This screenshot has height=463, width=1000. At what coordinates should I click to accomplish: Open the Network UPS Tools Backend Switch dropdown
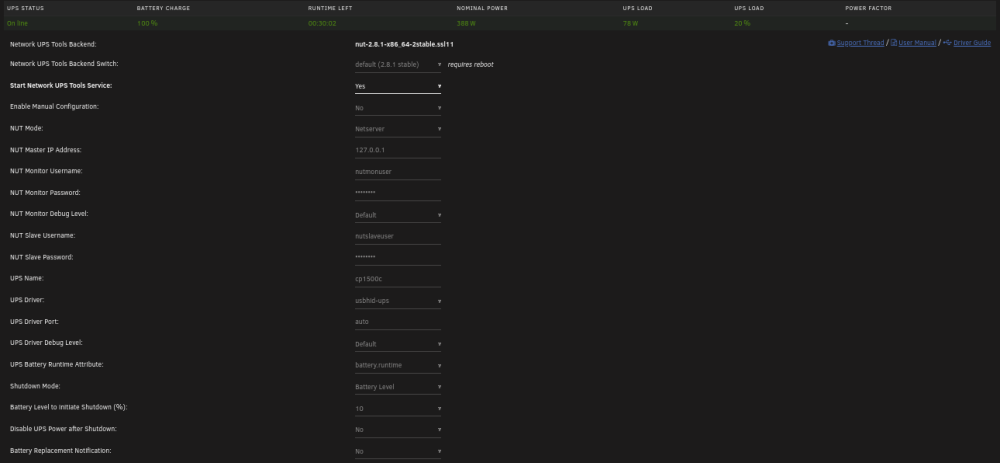(x=398, y=64)
